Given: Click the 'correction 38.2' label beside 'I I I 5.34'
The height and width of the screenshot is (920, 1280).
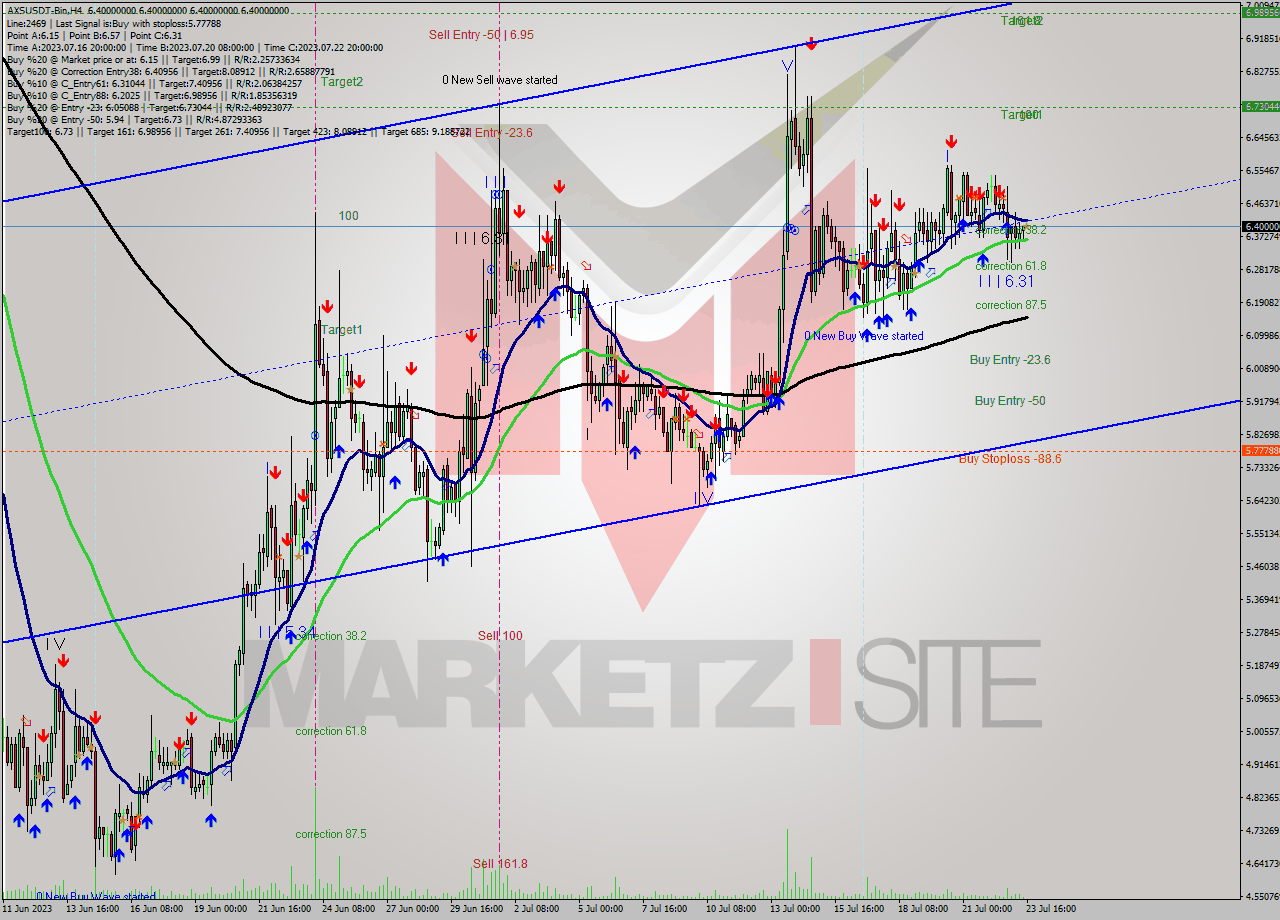Looking at the screenshot, I should click(332, 635).
